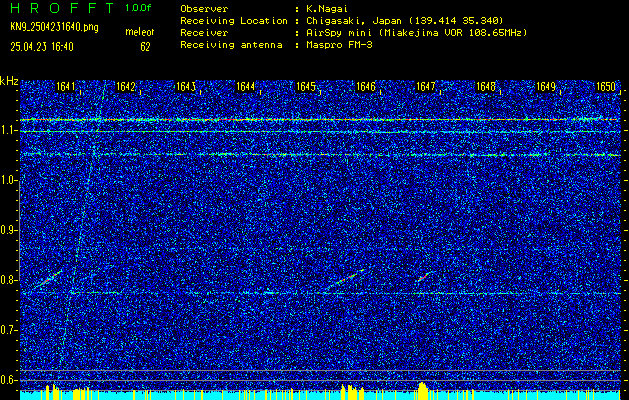This screenshot has width=629, height=400.
Task: Select the file name KN9_2504231640.png
Action: pyautogui.click(x=54, y=28)
